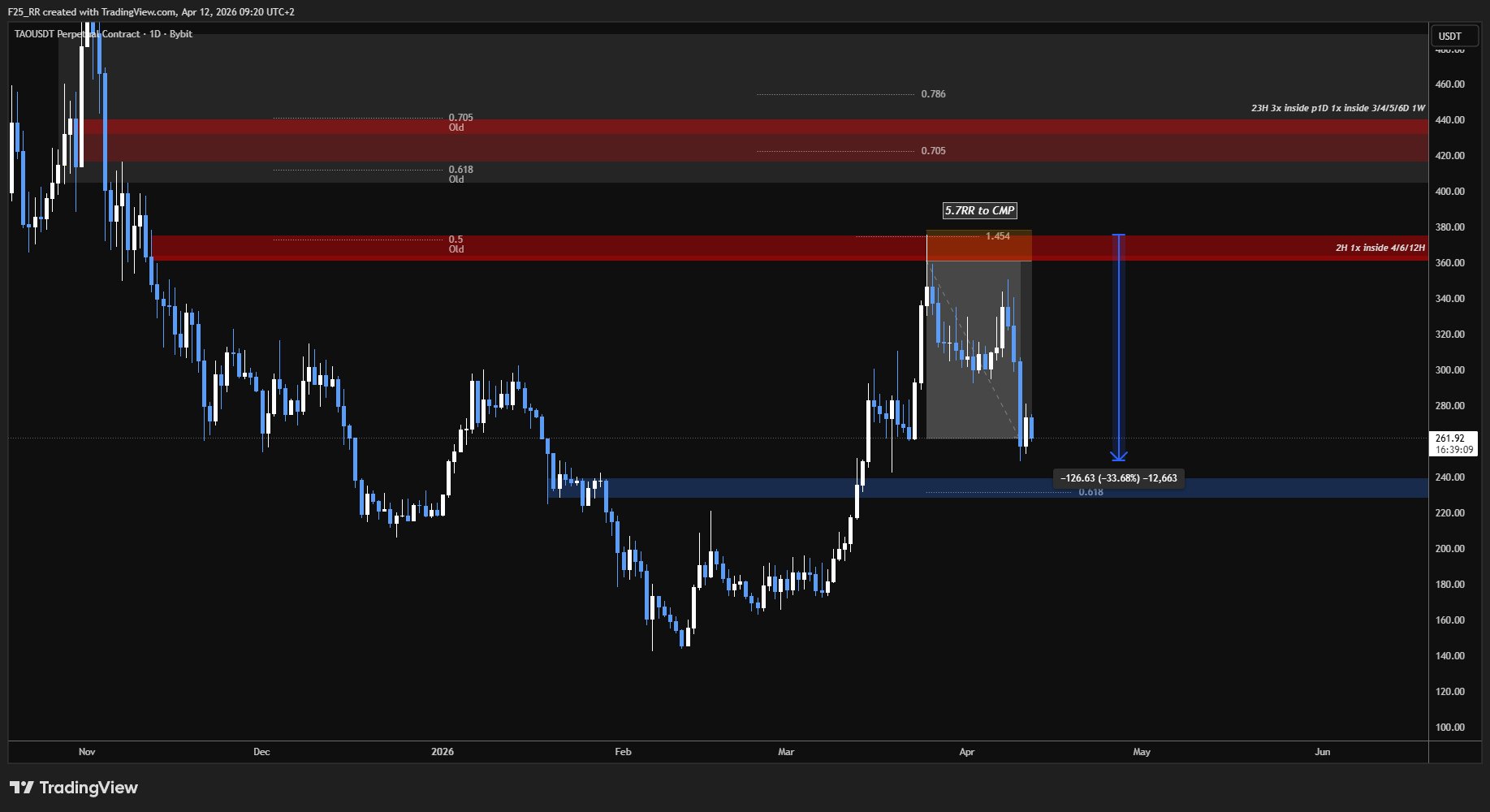Click the '5.7RR to CMP' annotation box
The image size is (1490, 812).
click(x=979, y=210)
